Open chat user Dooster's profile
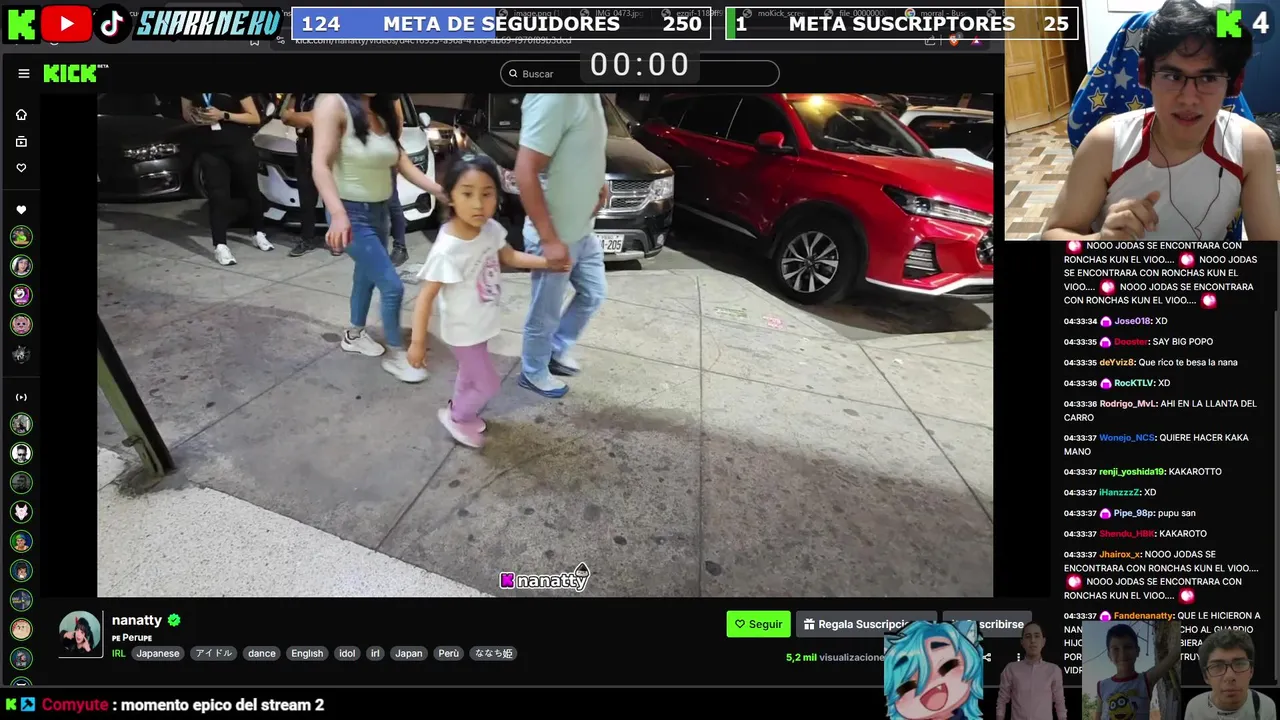 (1131, 342)
